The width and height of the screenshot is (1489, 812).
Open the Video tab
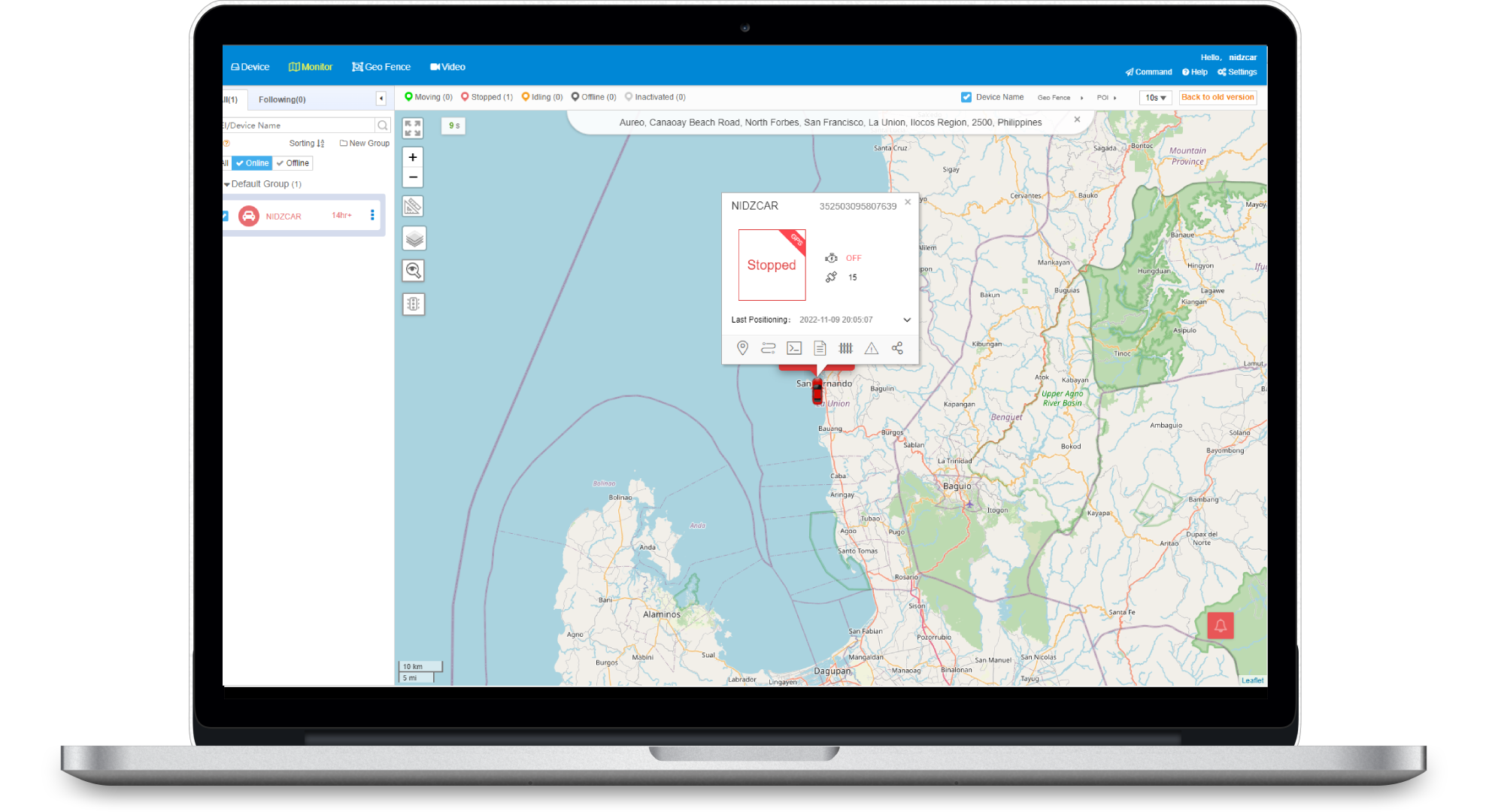pyautogui.click(x=447, y=67)
